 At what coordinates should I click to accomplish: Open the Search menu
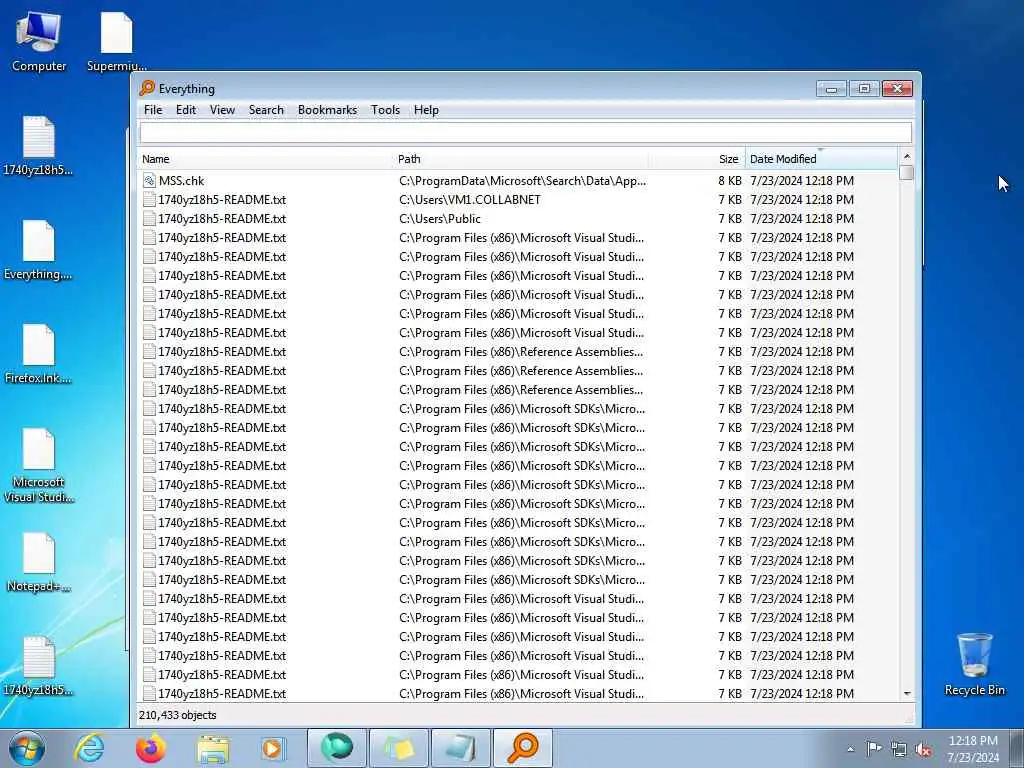click(x=266, y=110)
